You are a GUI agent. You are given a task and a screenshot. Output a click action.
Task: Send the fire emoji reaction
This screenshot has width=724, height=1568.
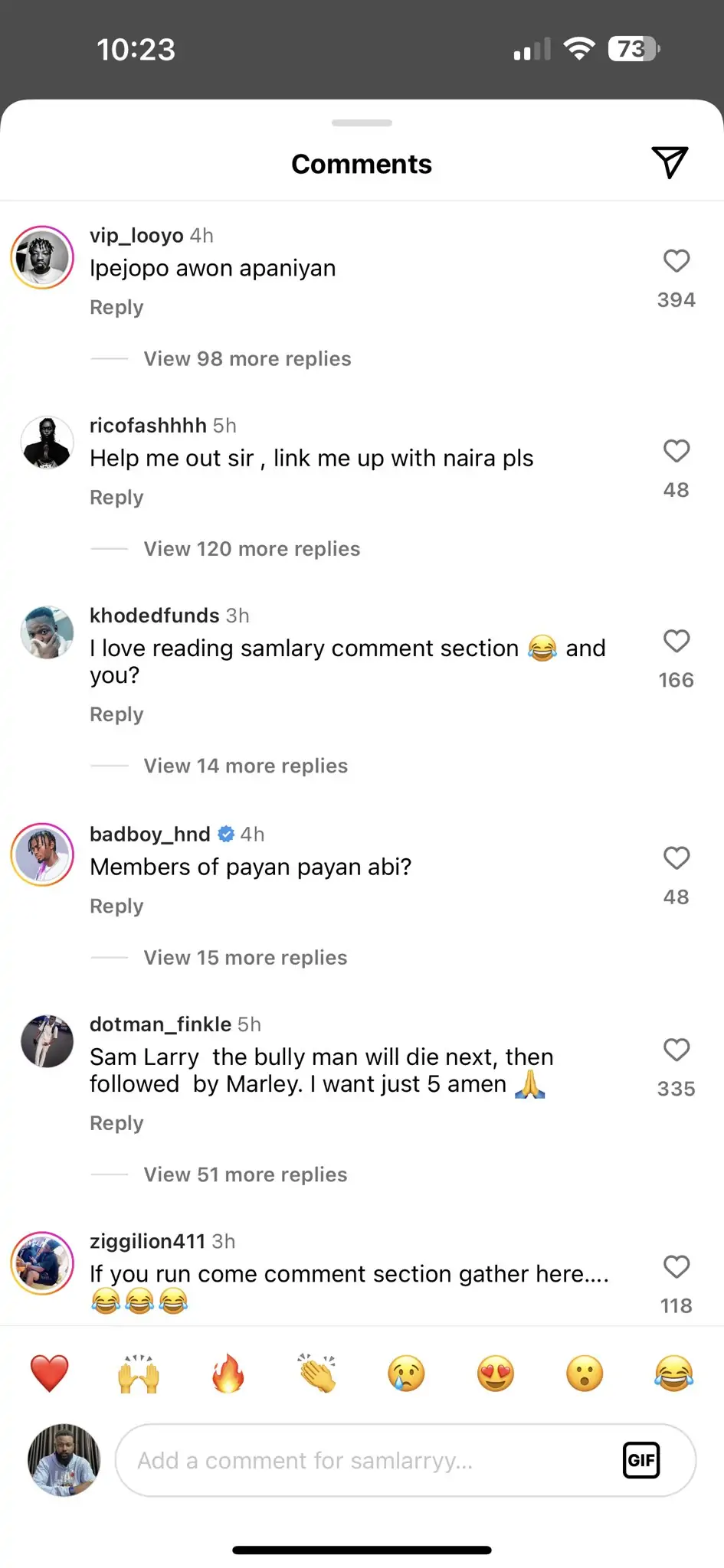(228, 1373)
